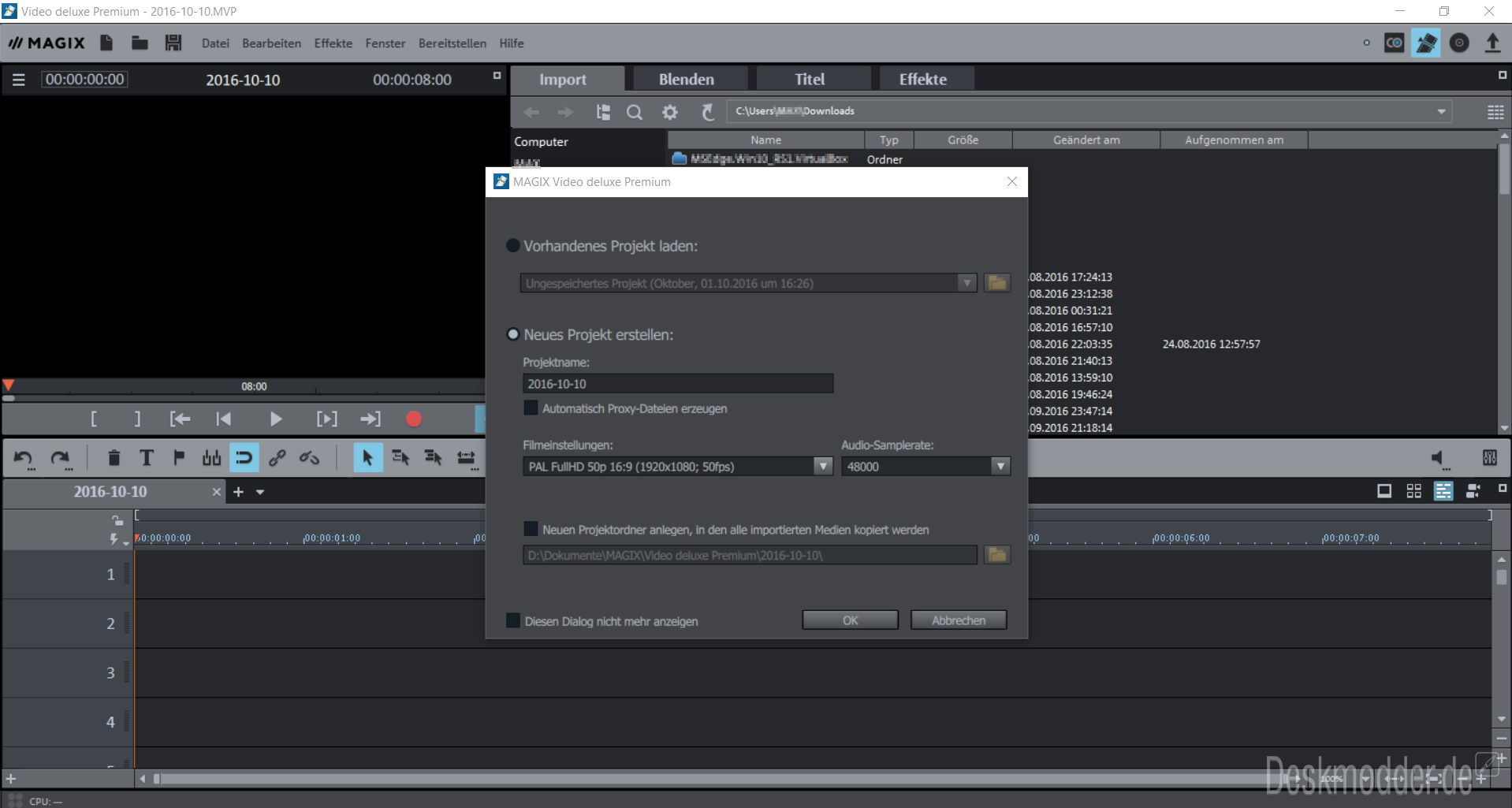This screenshot has height=808, width=1512.
Task: Browse for existing project folder button
Action: pyautogui.click(x=997, y=283)
